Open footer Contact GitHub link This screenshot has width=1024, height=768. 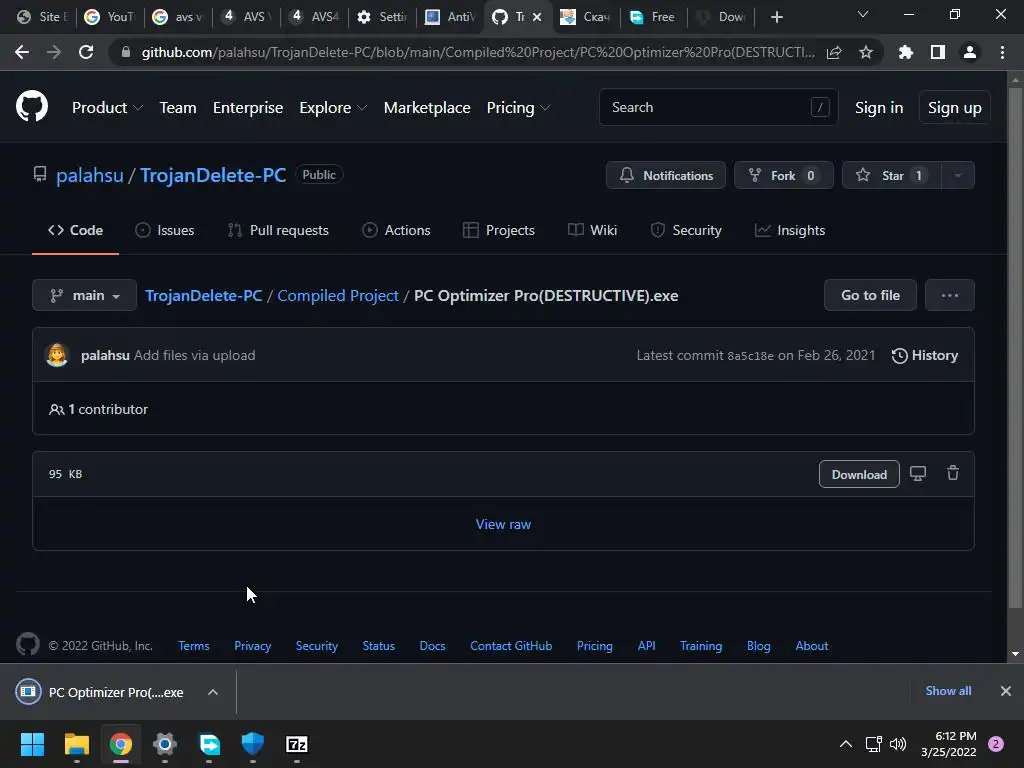(x=511, y=646)
